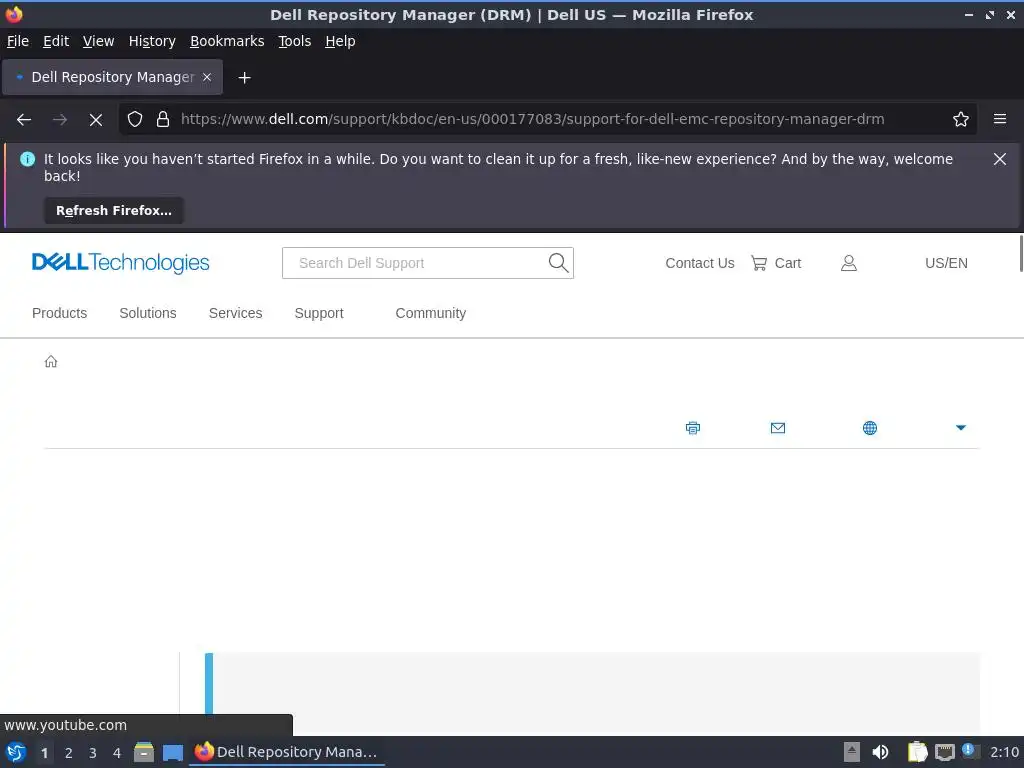This screenshot has height=768, width=1024.
Task: Click the page vertical scrollbar
Action: 1020,254
